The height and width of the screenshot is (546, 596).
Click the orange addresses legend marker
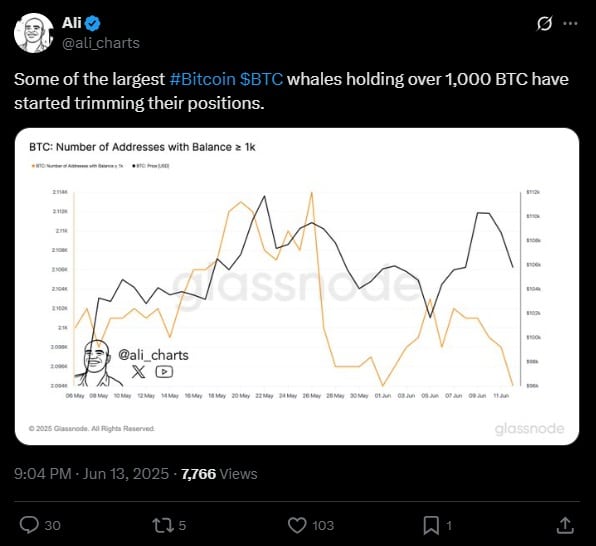(x=33, y=166)
